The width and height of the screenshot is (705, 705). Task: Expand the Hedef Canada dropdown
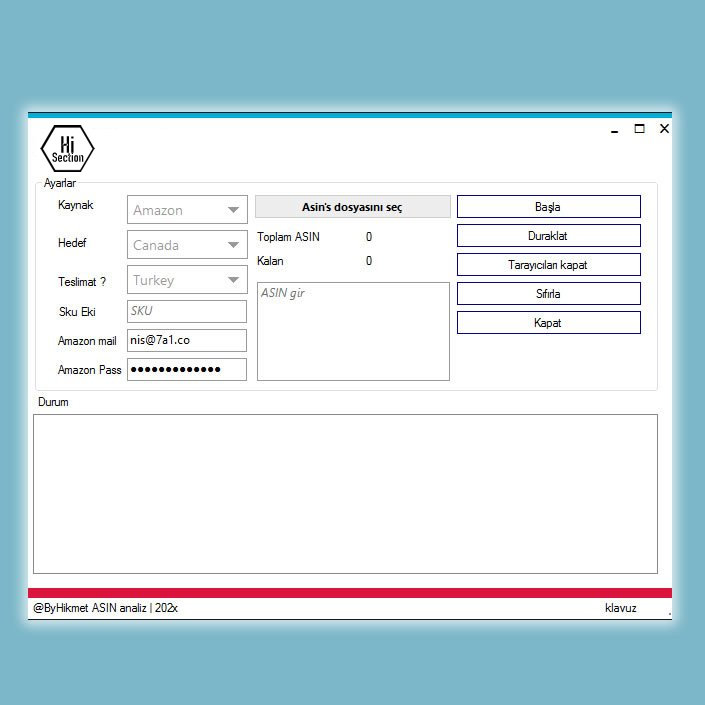(x=187, y=245)
